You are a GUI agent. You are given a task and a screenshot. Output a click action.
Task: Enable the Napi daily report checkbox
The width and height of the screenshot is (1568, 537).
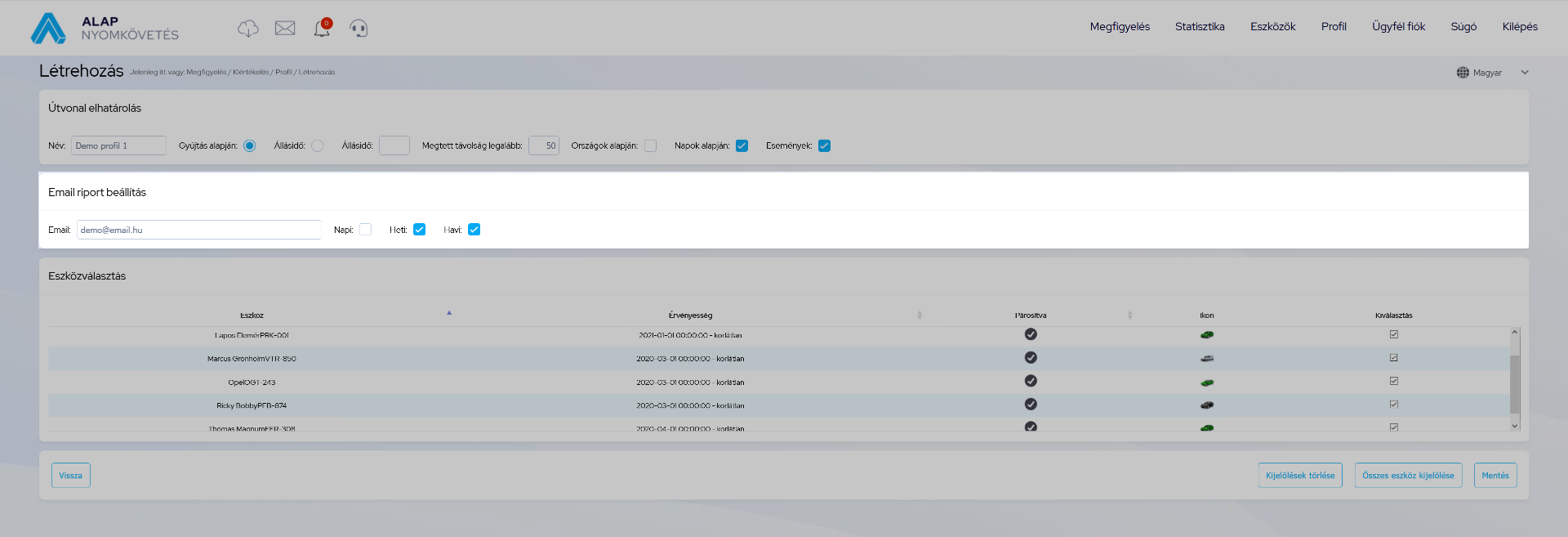[x=365, y=230]
